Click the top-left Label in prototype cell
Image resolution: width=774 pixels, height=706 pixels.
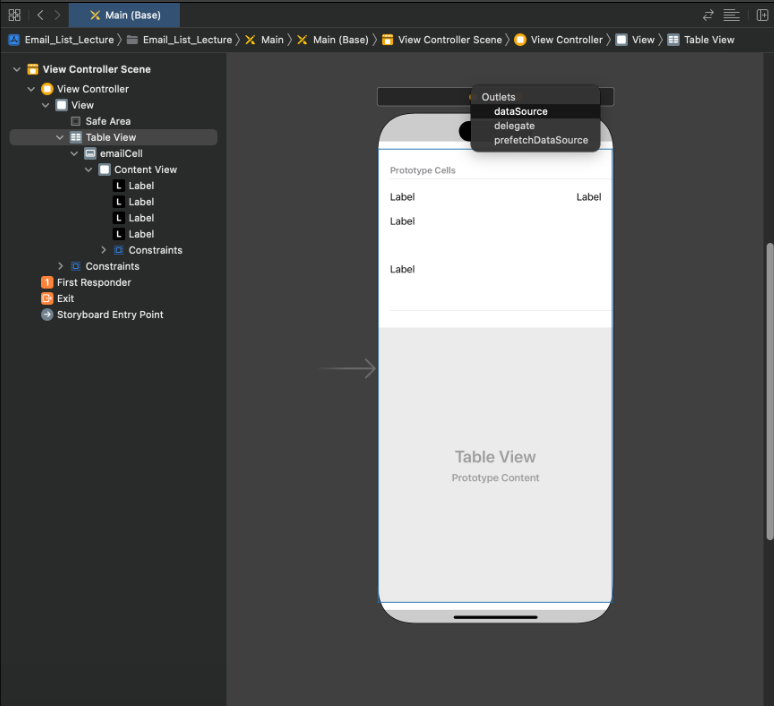click(402, 197)
